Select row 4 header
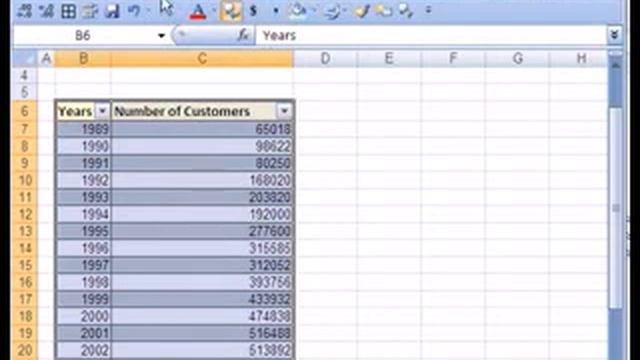640x360 pixels. click(x=25, y=76)
